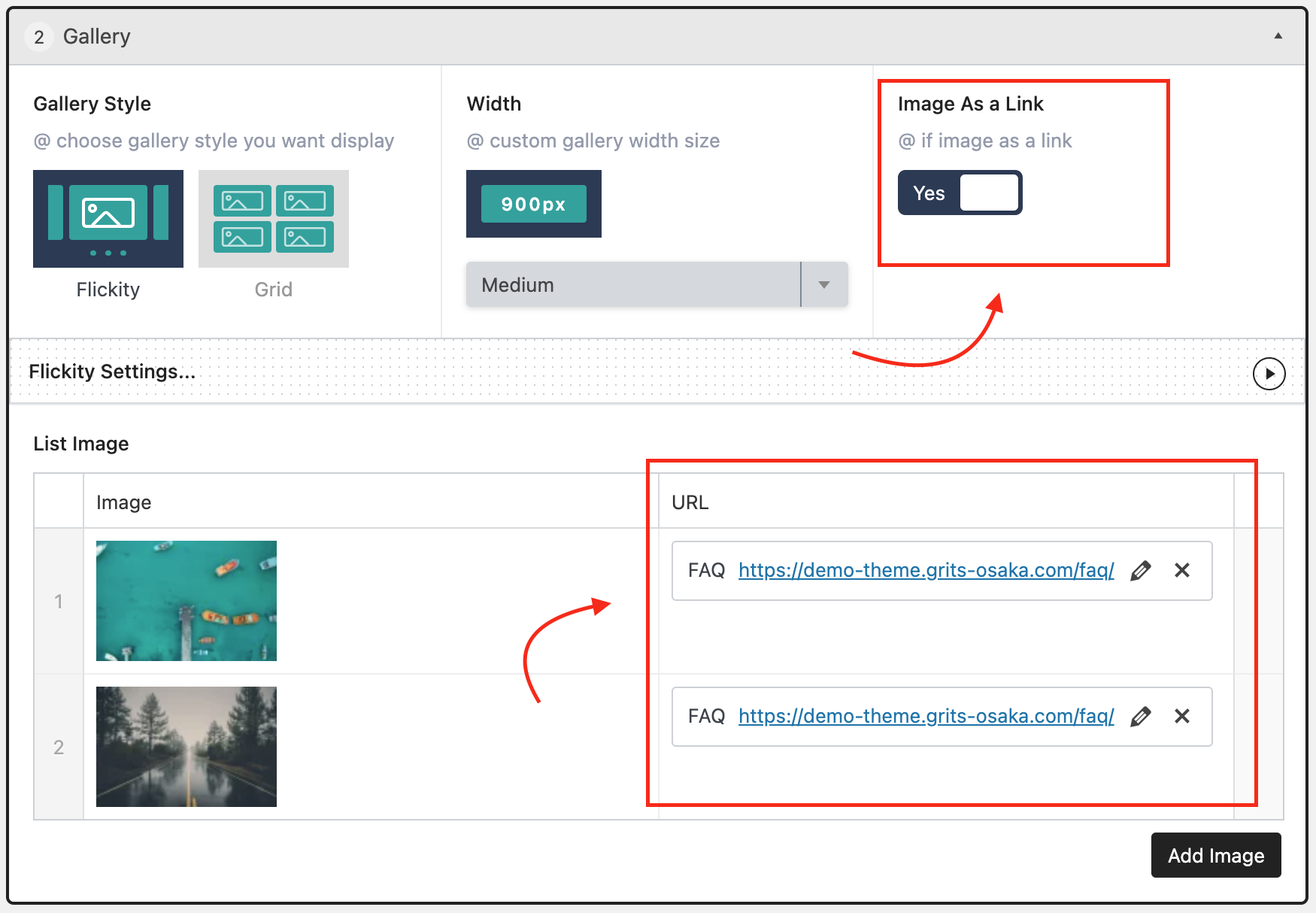This screenshot has width=1316, height=913.
Task: Open the Medium width dropdown
Action: click(633, 285)
